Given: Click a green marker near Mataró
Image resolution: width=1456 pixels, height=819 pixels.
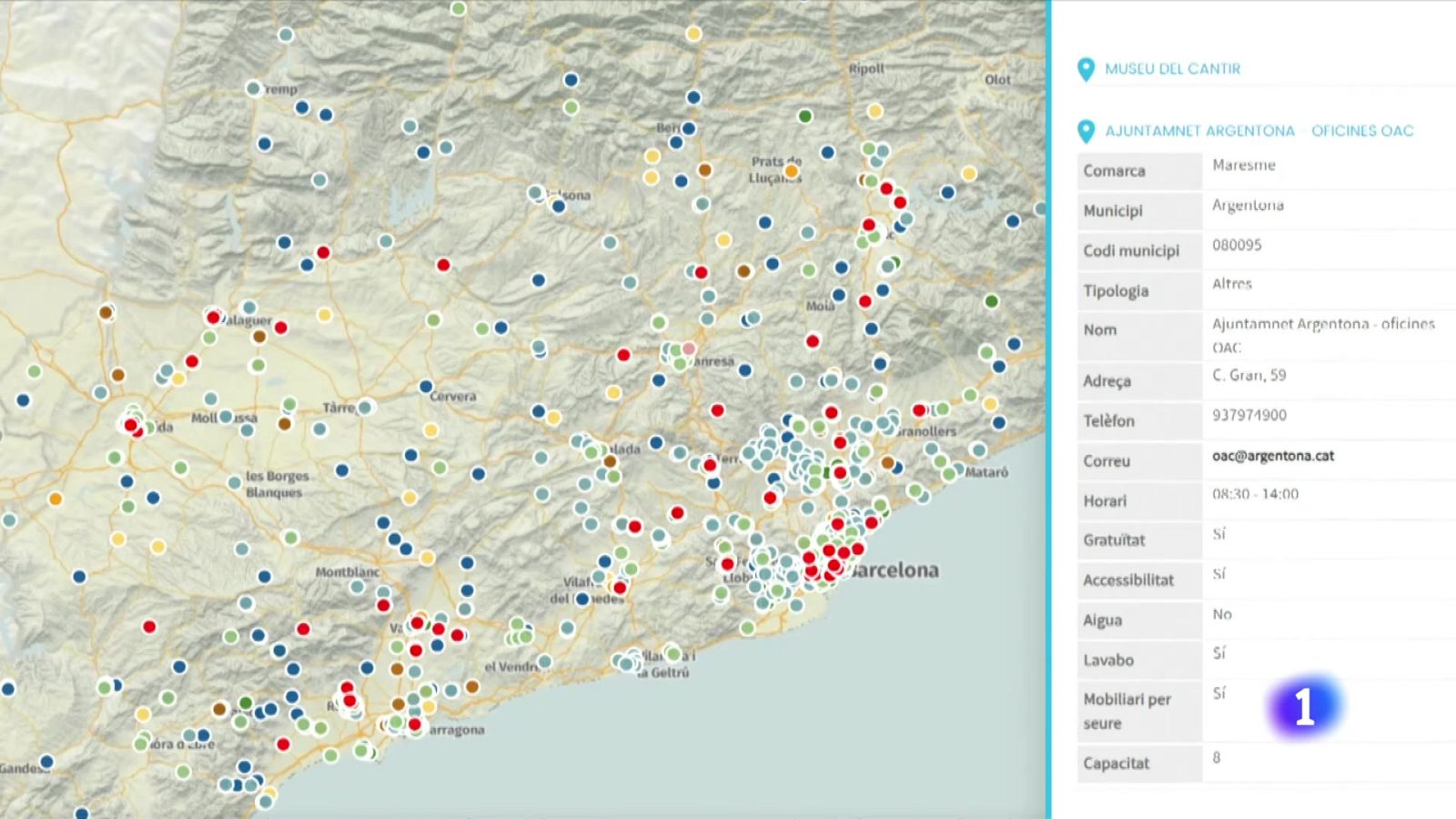Looking at the screenshot, I should (x=948, y=473).
